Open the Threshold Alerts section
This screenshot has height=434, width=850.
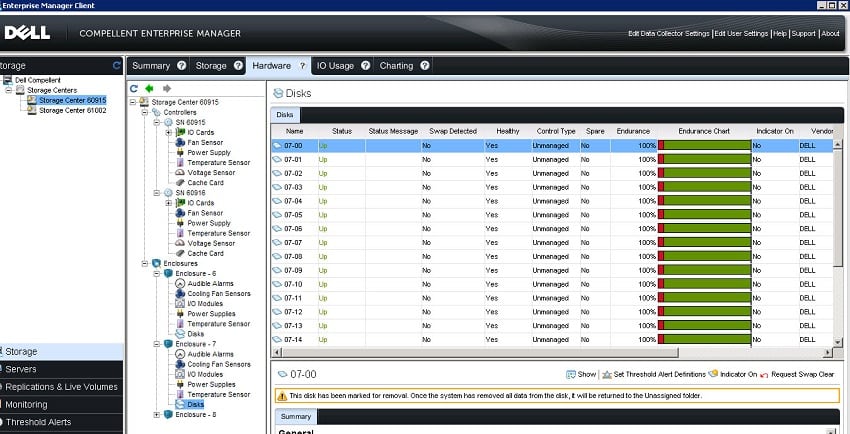(62, 422)
